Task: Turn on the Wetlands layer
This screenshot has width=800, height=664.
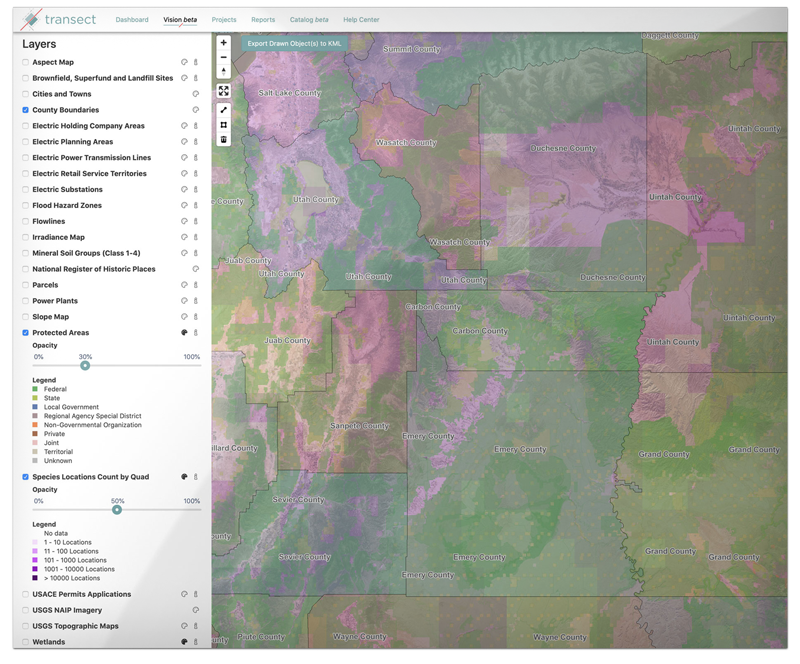Action: pyautogui.click(x=25, y=641)
